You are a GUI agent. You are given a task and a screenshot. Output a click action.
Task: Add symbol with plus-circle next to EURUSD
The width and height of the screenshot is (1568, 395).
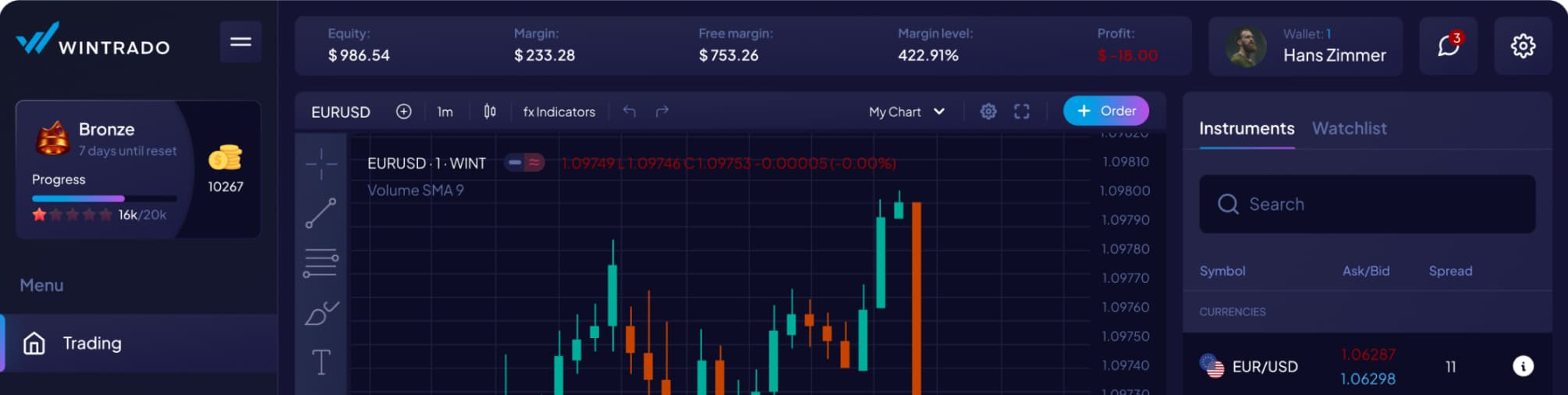pyautogui.click(x=403, y=112)
